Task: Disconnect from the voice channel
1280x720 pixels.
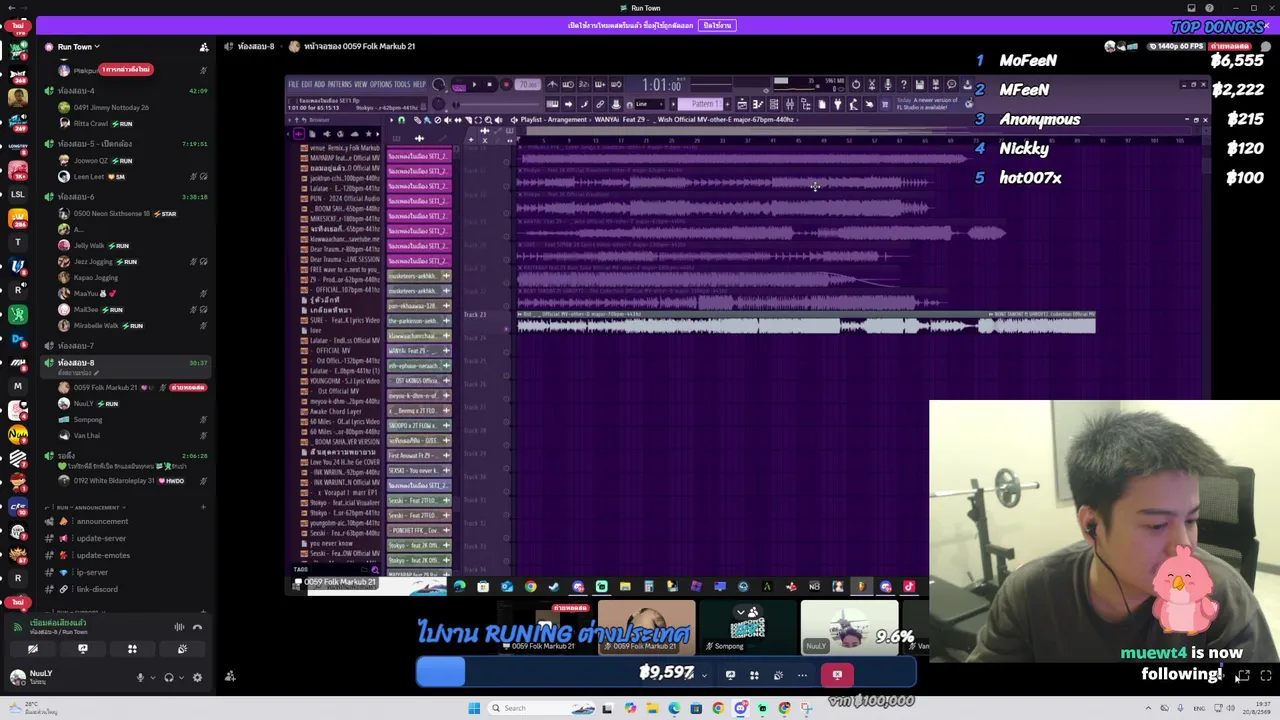Action: [197, 627]
